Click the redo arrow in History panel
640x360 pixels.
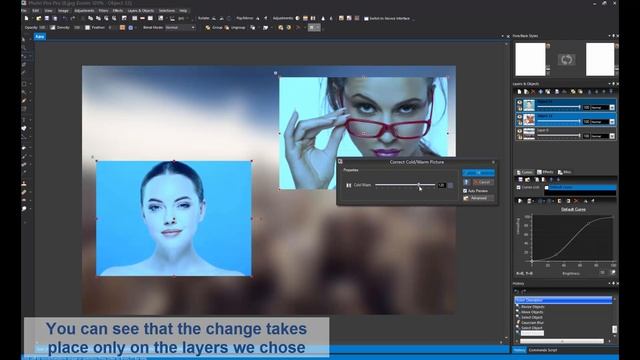click(524, 291)
